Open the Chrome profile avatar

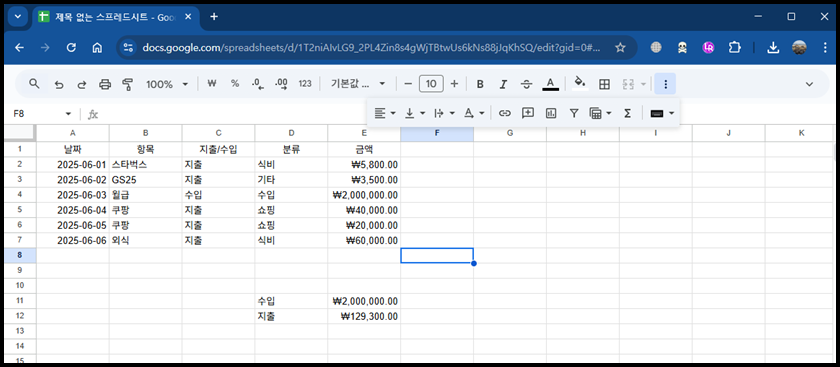coord(799,48)
